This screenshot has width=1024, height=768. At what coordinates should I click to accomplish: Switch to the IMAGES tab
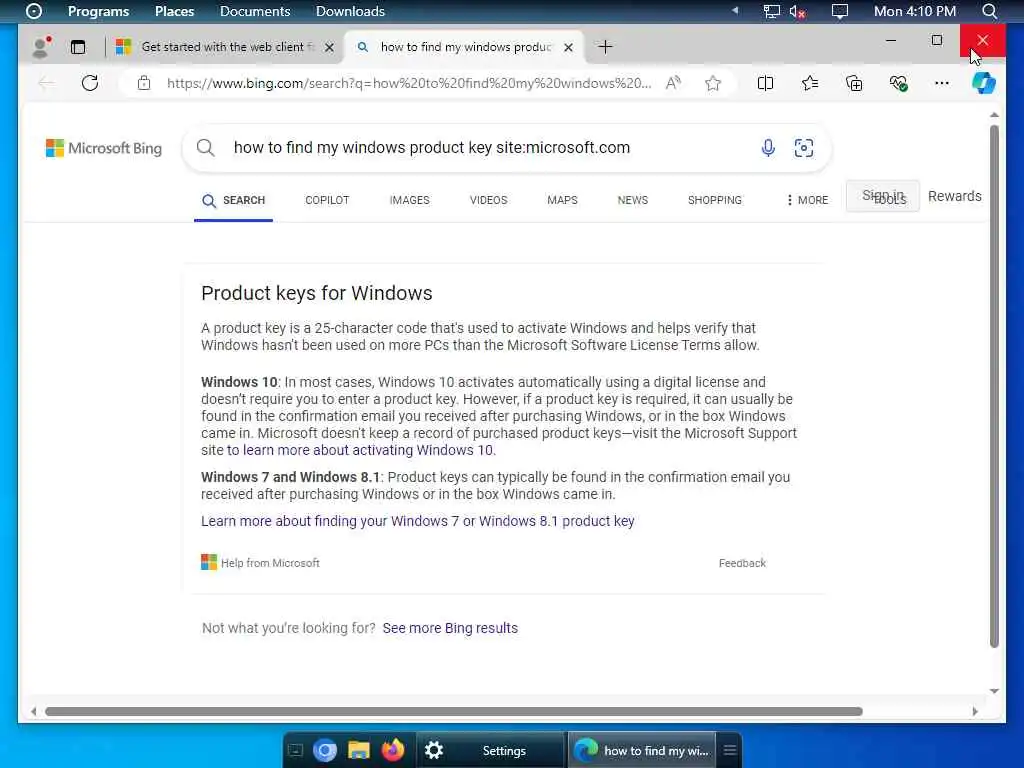[409, 200]
